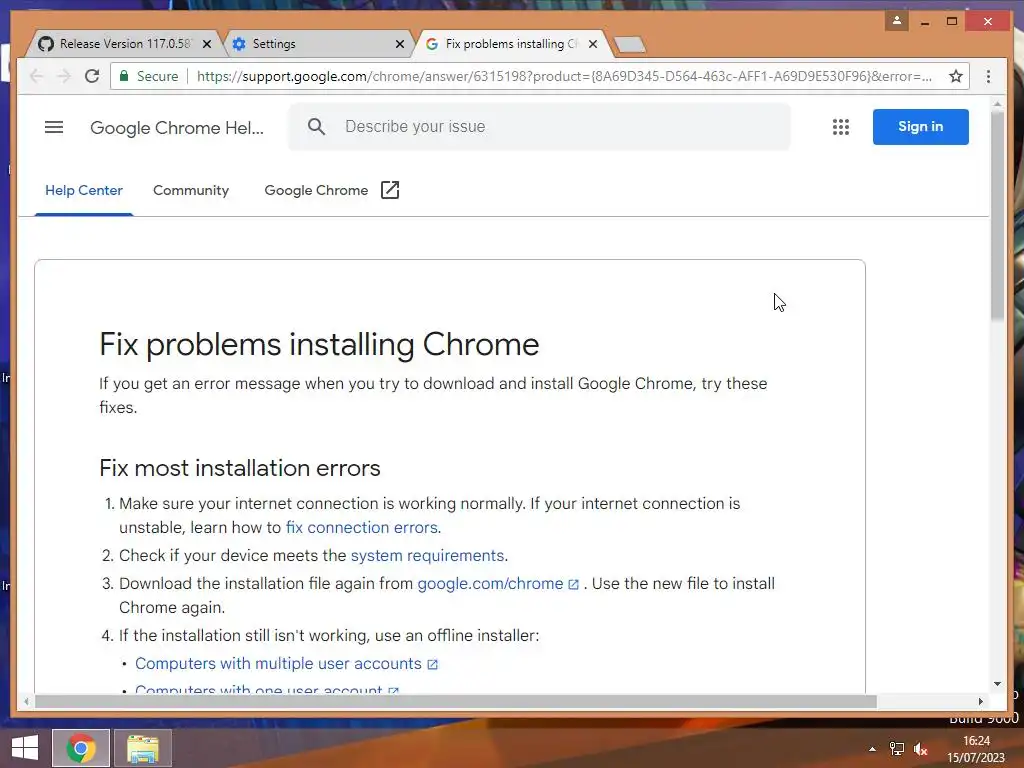1024x768 pixels.
Task: Reload the current page
Action: (x=92, y=76)
